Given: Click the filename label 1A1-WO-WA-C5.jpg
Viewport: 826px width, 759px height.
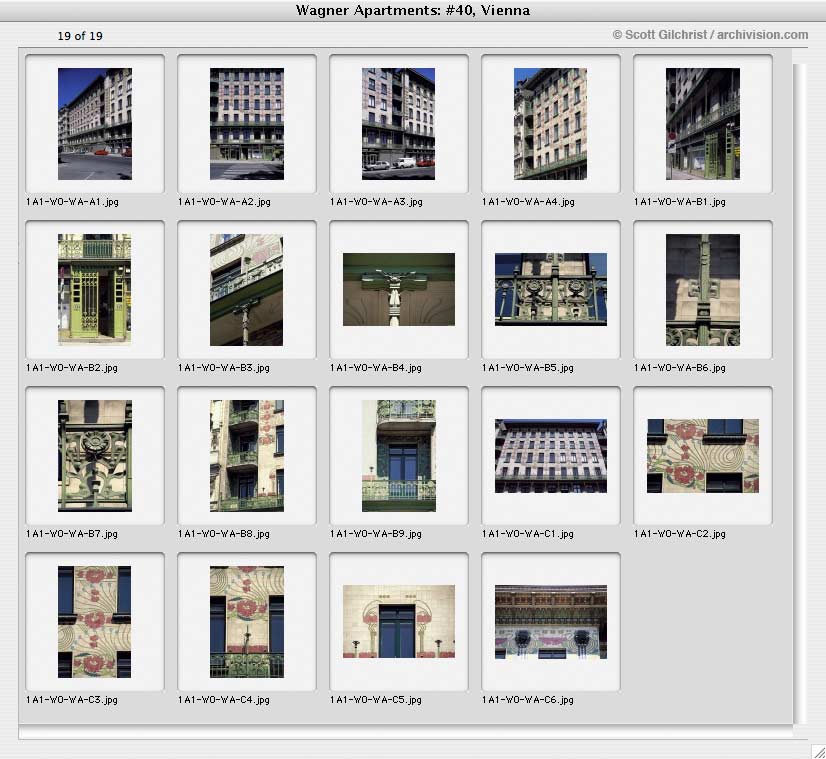Looking at the screenshot, I should 376,699.
